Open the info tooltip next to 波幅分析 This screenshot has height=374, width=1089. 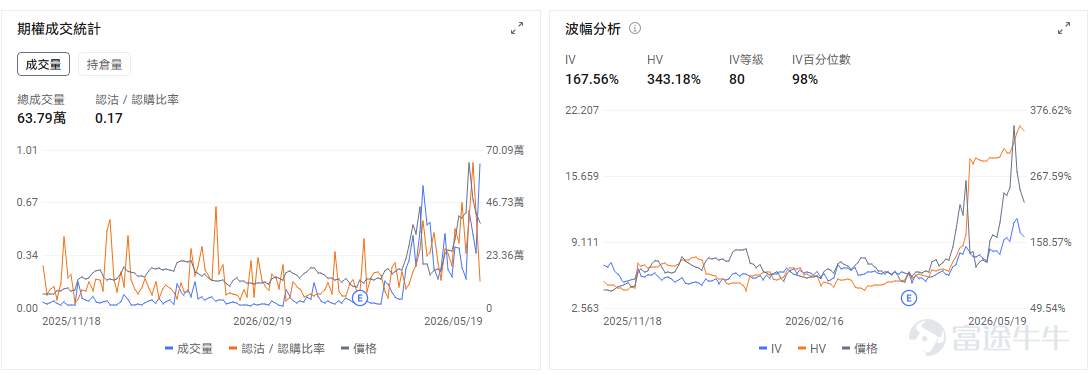pos(635,28)
